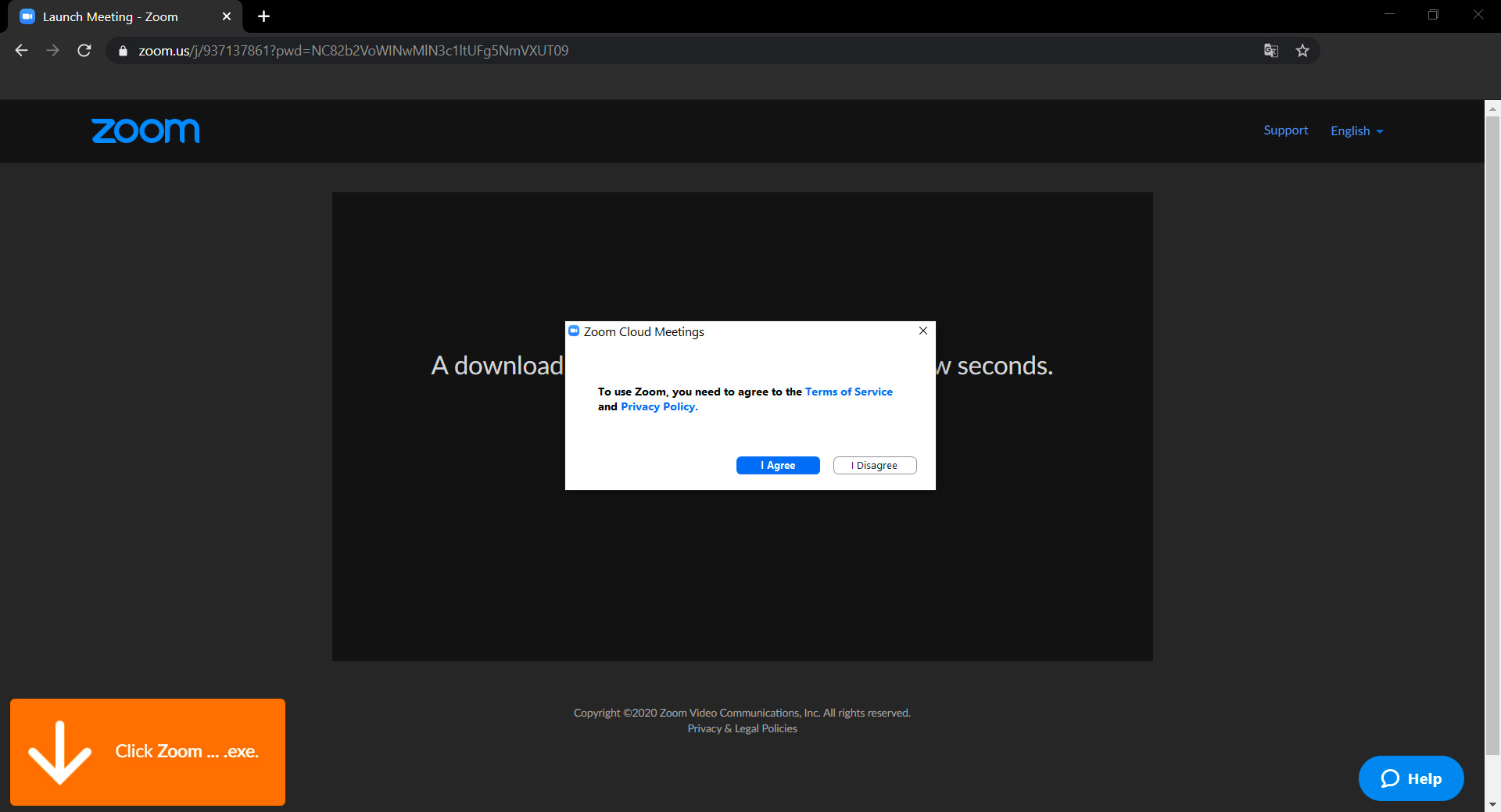
Task: Click the Zoom logo
Action: click(x=145, y=131)
